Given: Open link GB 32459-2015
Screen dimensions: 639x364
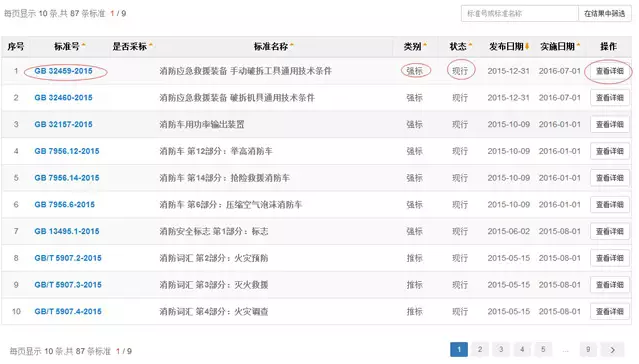Looking at the screenshot, I should (x=63, y=71).
